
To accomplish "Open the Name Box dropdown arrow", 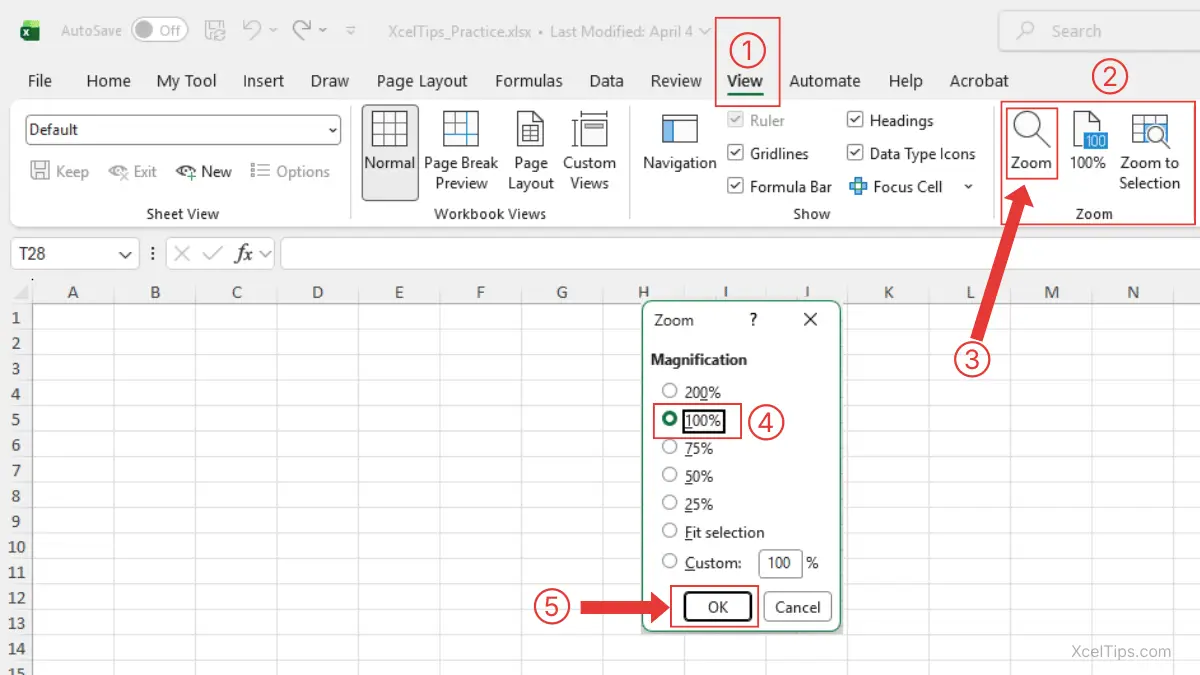I will click(x=126, y=255).
